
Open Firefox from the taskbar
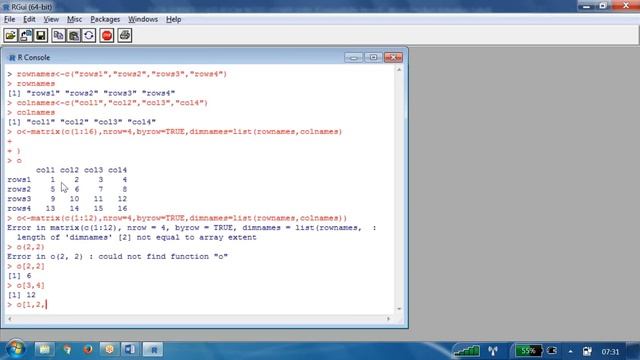tap(88, 349)
